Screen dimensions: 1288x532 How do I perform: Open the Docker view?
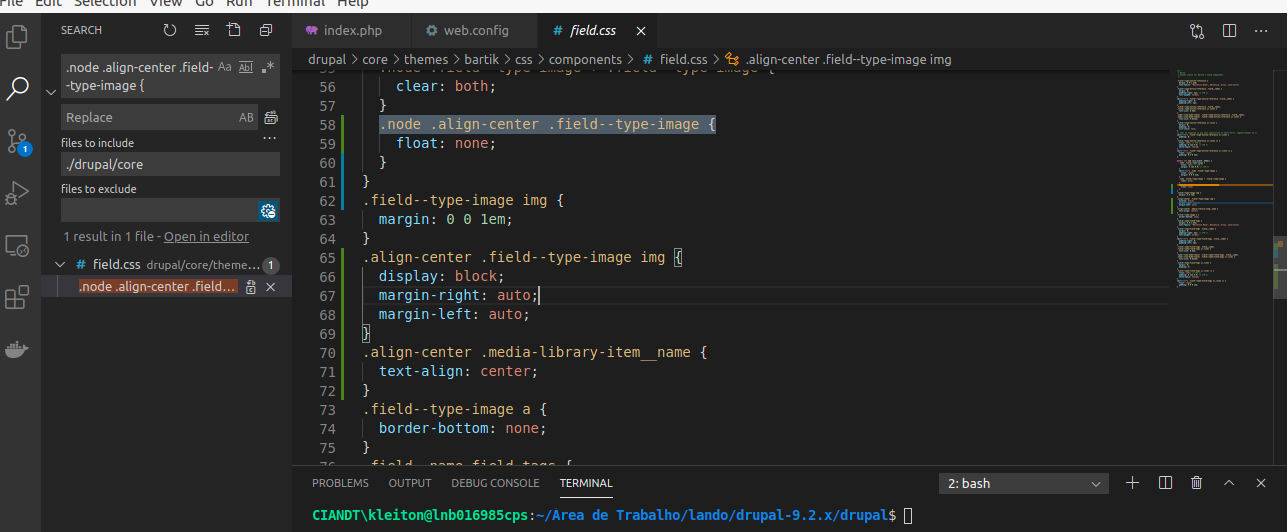(18, 350)
